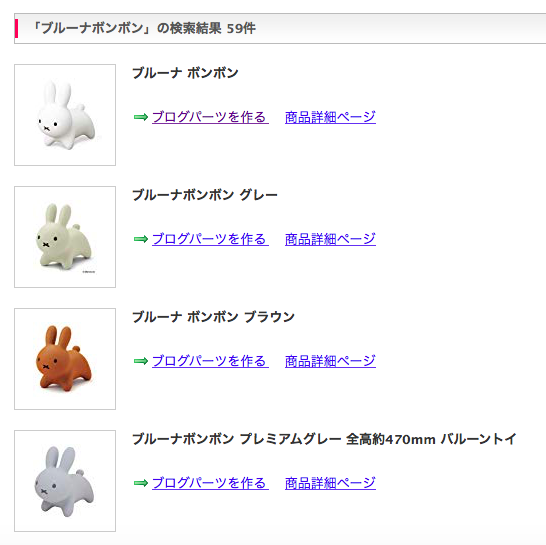
Task: Open the プレミアムグレー rabbit thumbnail
Action: [65, 481]
